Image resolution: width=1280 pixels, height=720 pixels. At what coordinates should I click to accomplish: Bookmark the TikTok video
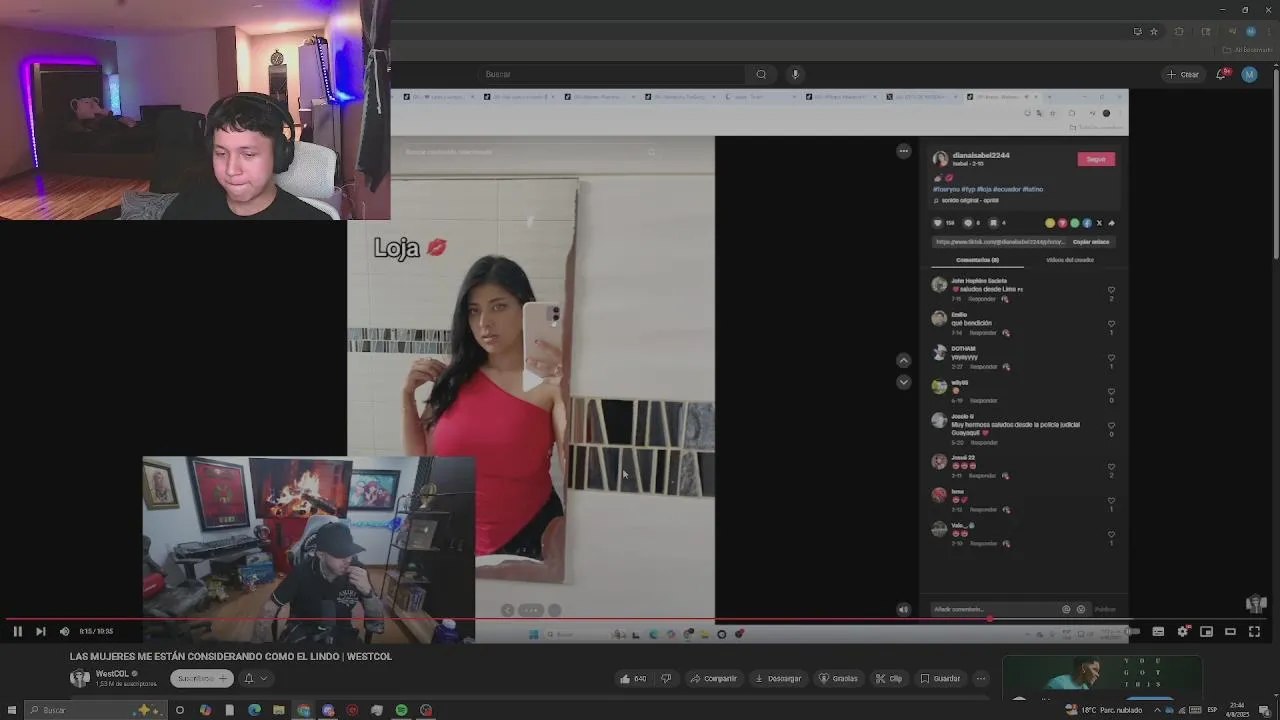click(x=993, y=223)
